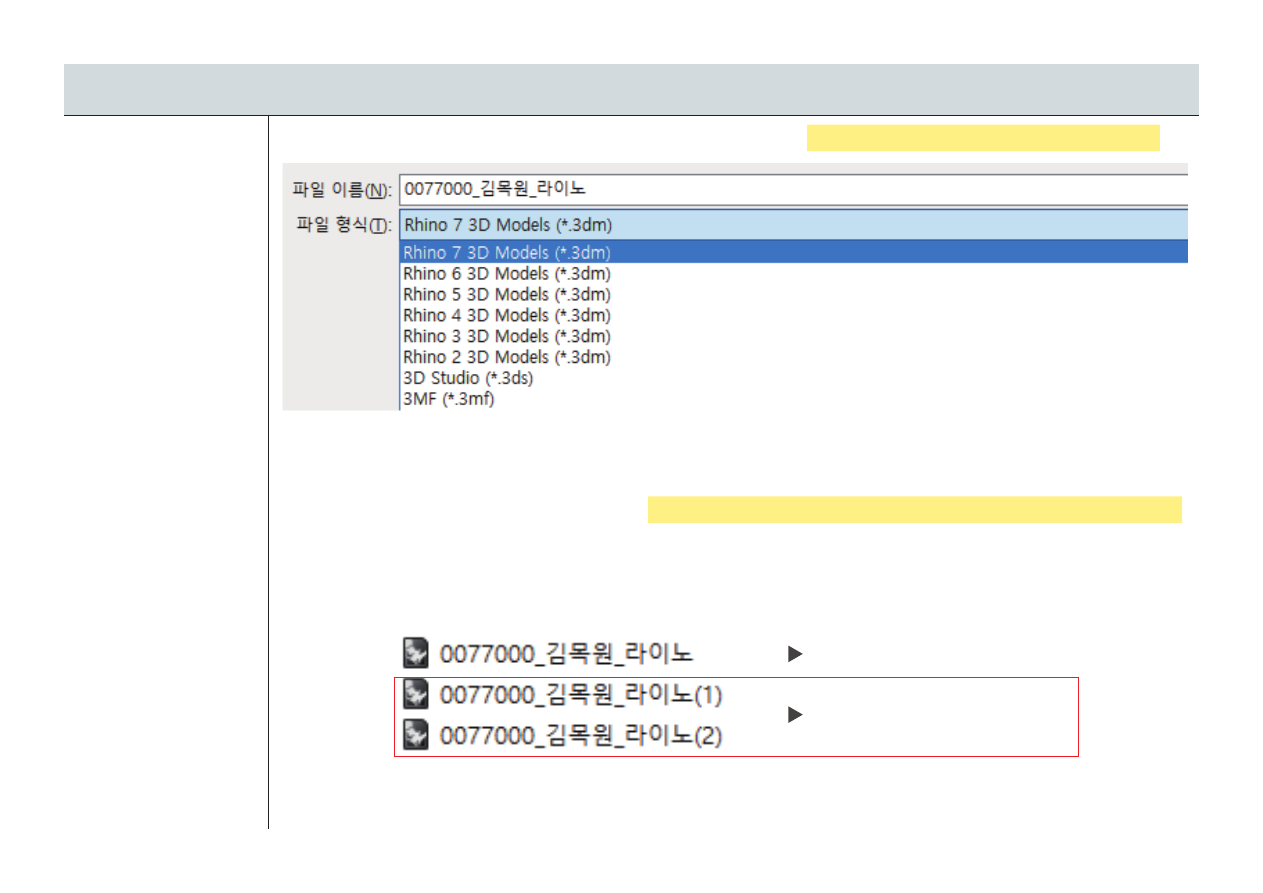Click the yellow highlight bar above the dialog

982,138
